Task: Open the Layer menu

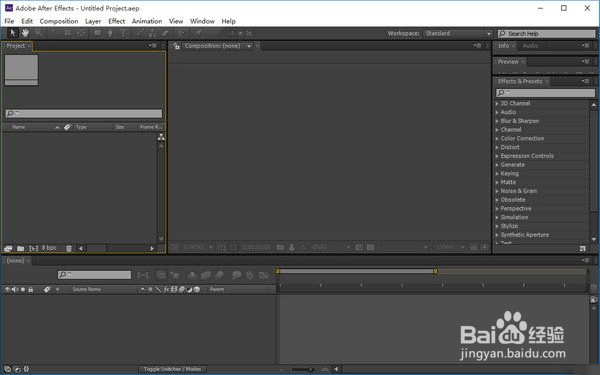Action: click(93, 21)
